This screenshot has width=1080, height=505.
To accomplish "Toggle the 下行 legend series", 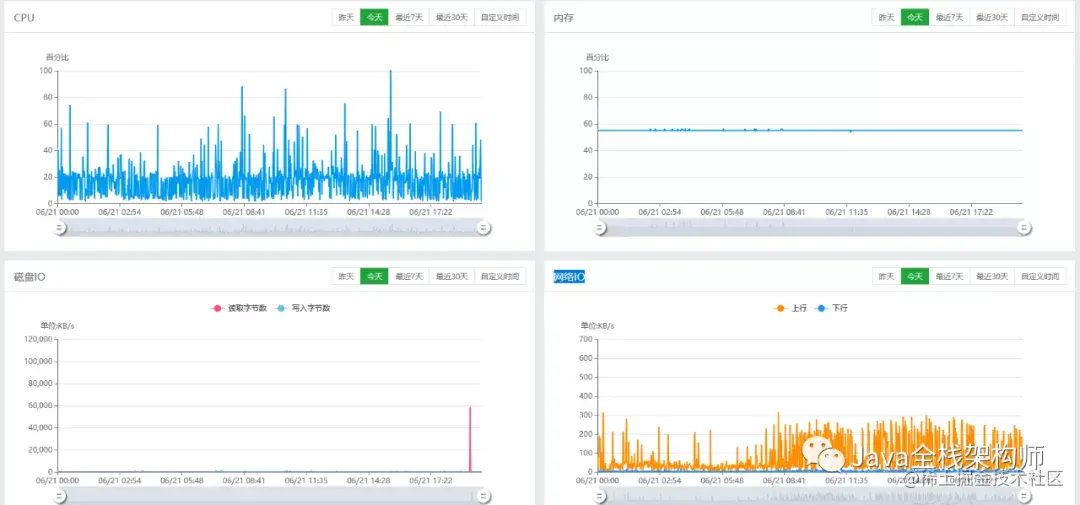I will pyautogui.click(x=830, y=308).
